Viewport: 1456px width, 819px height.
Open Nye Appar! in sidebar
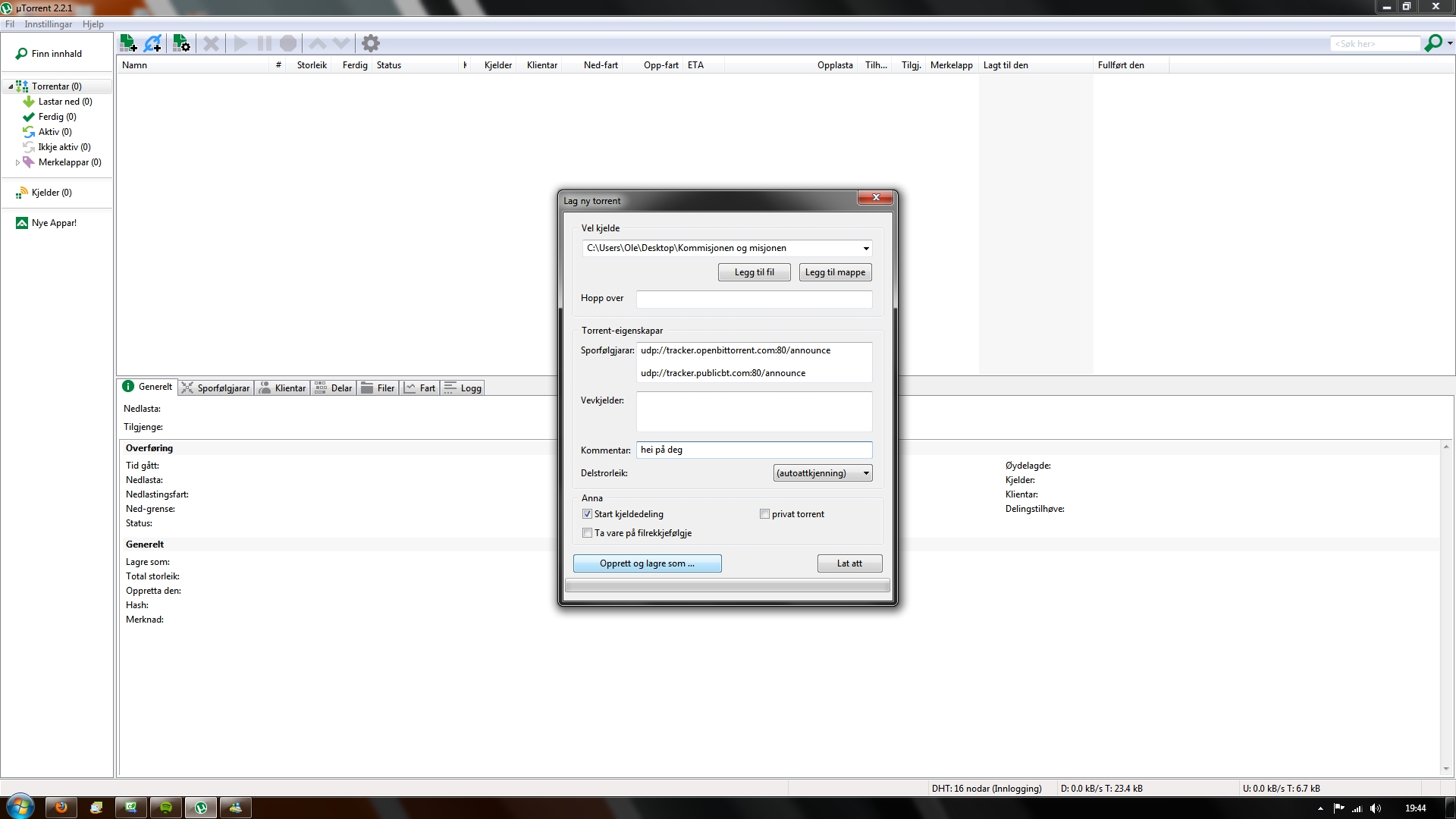(x=46, y=223)
